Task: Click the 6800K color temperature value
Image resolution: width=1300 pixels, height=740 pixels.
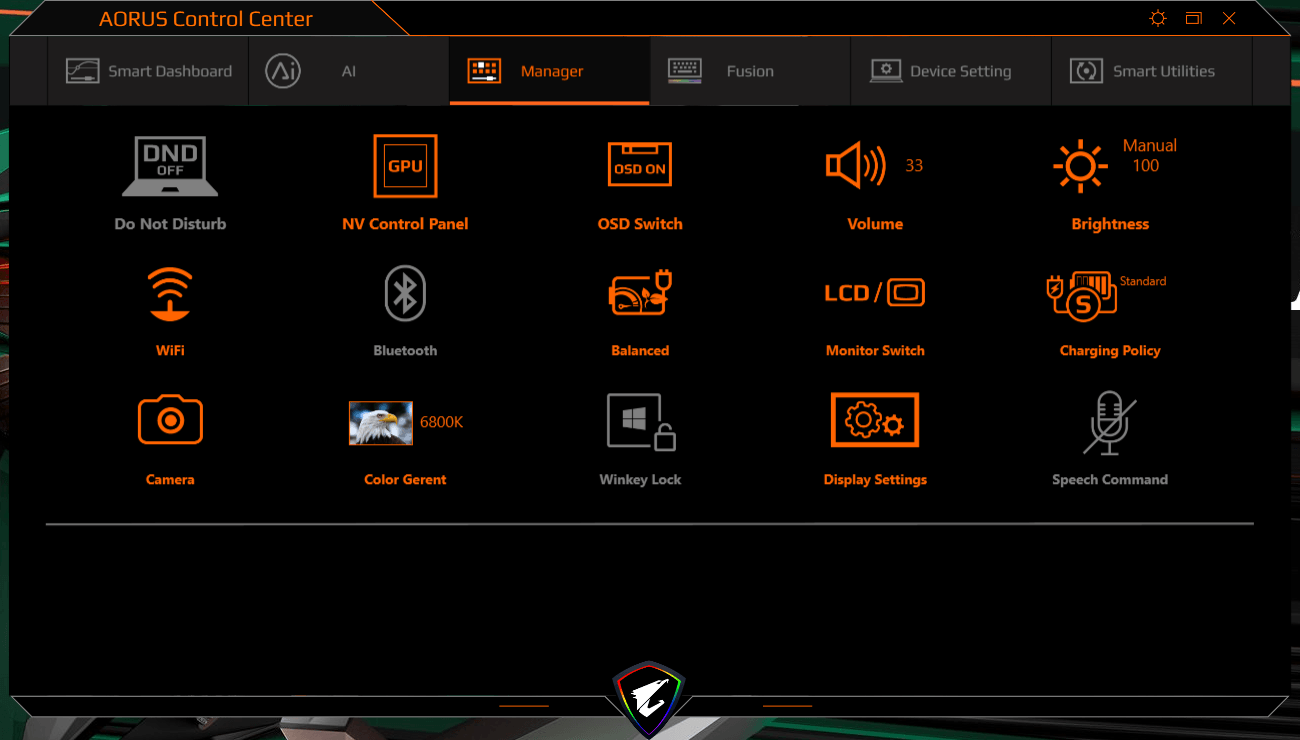Action: [x=441, y=422]
